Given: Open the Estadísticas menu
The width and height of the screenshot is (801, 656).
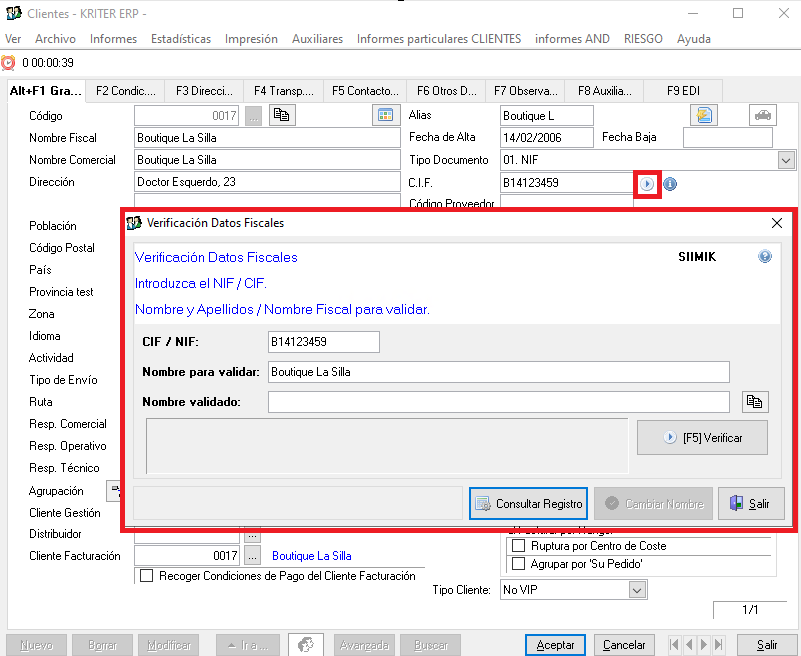Looking at the screenshot, I should tap(181, 39).
